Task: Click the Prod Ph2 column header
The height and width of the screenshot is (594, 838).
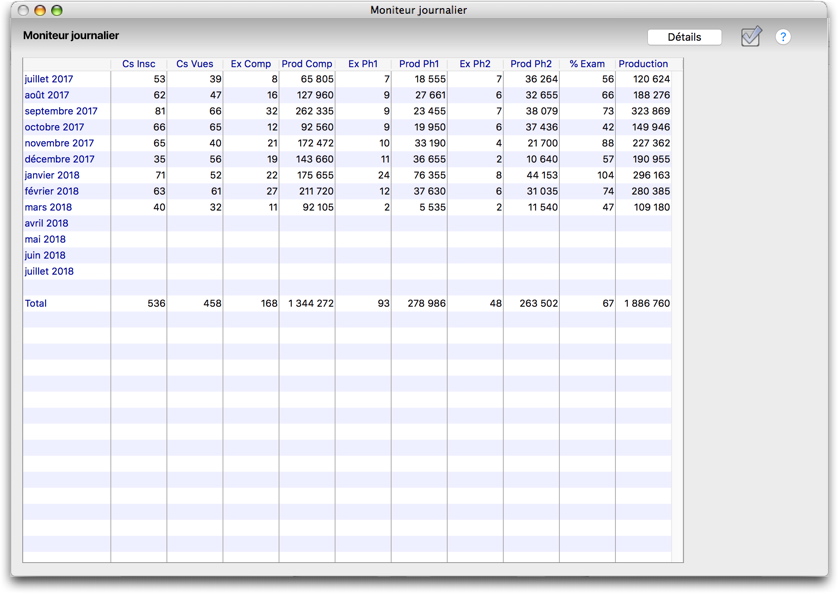Action: point(531,64)
